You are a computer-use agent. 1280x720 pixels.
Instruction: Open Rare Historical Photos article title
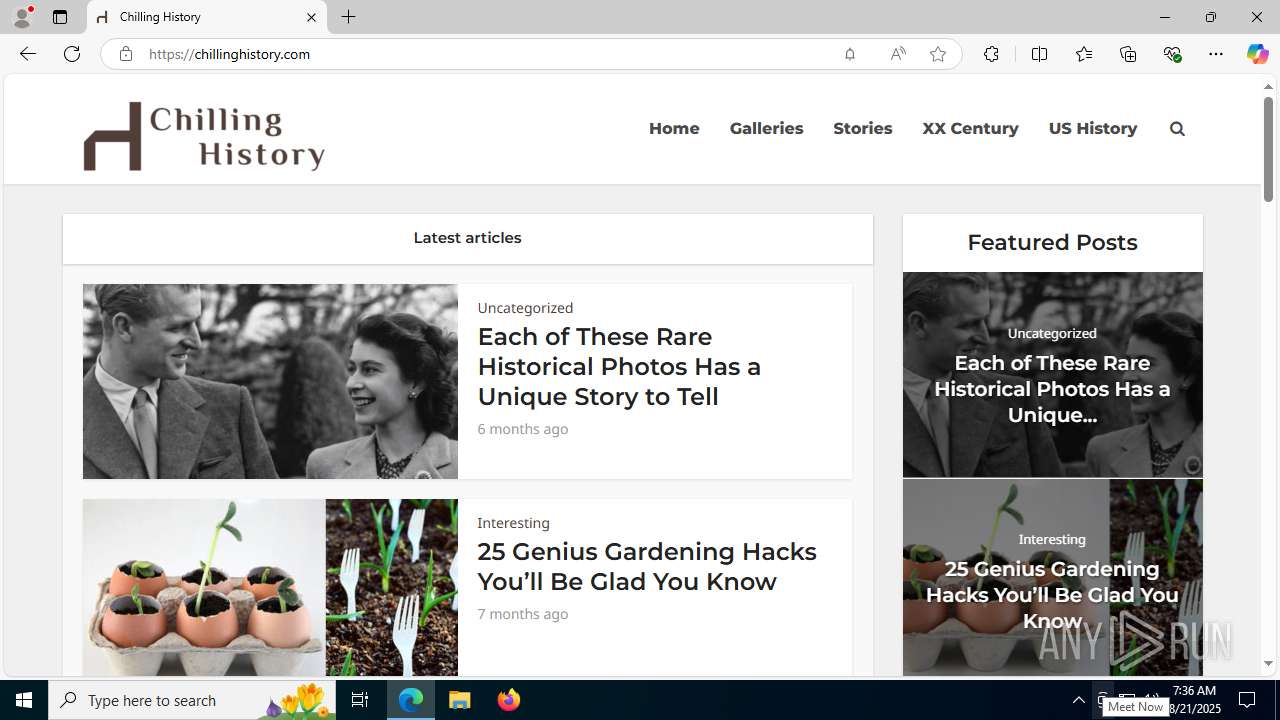click(x=619, y=366)
